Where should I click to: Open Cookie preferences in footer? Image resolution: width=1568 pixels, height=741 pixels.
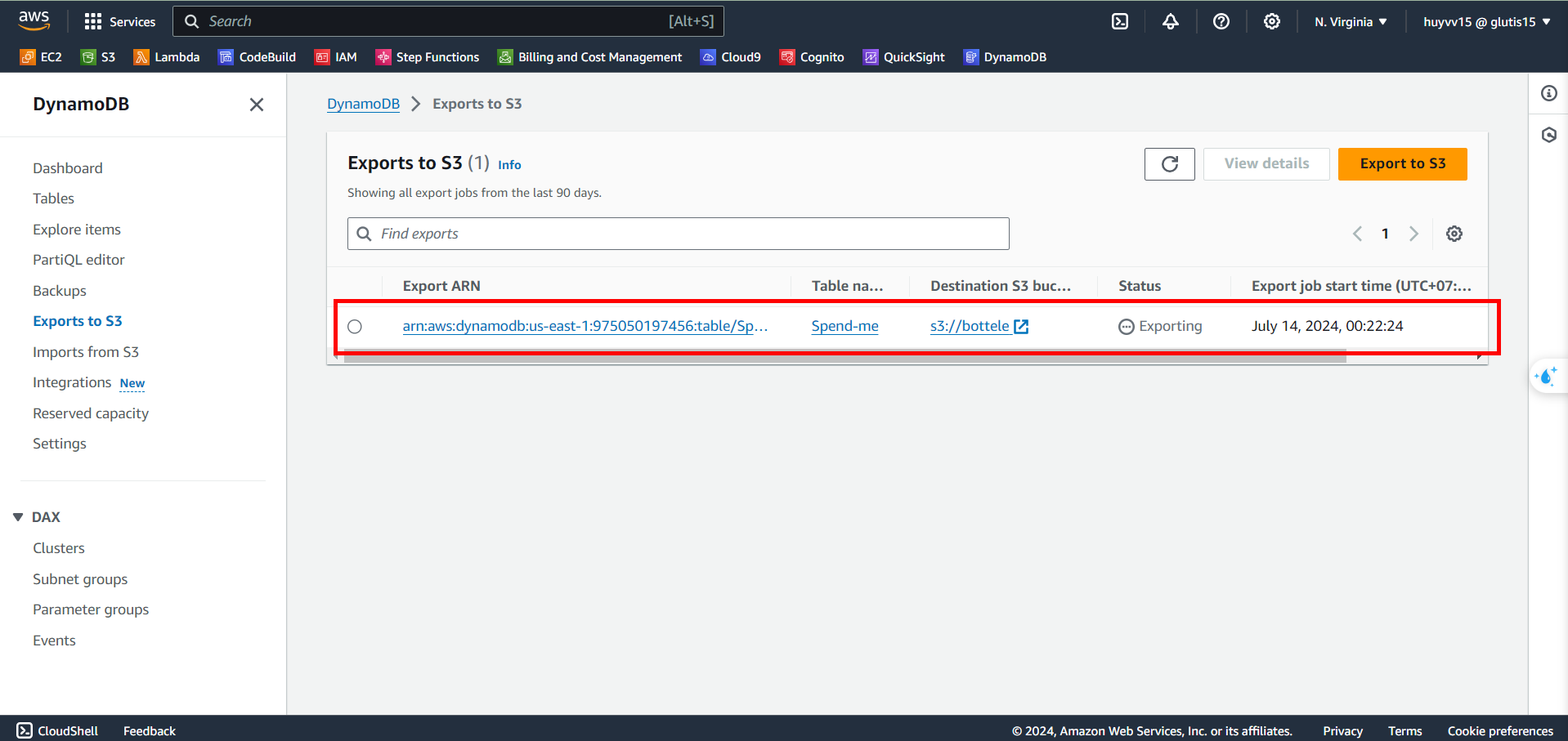tap(1500, 730)
